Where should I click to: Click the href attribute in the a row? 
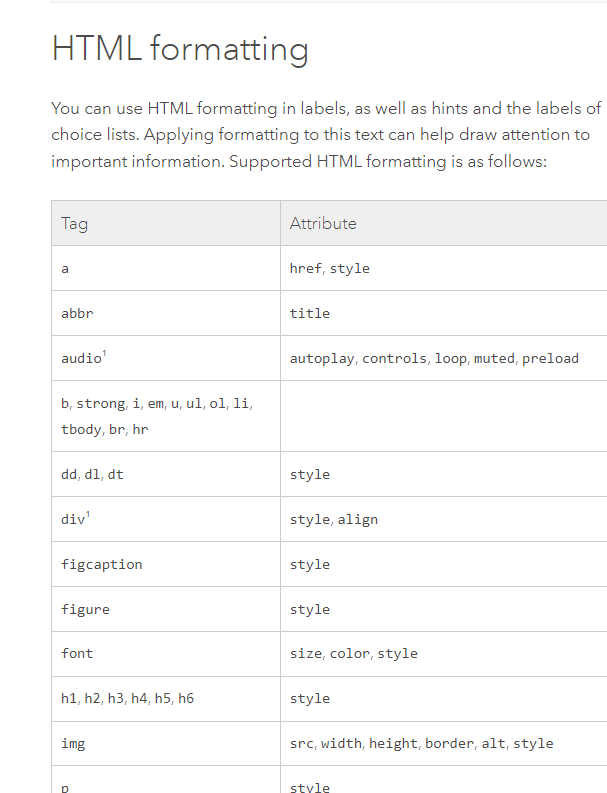point(305,268)
